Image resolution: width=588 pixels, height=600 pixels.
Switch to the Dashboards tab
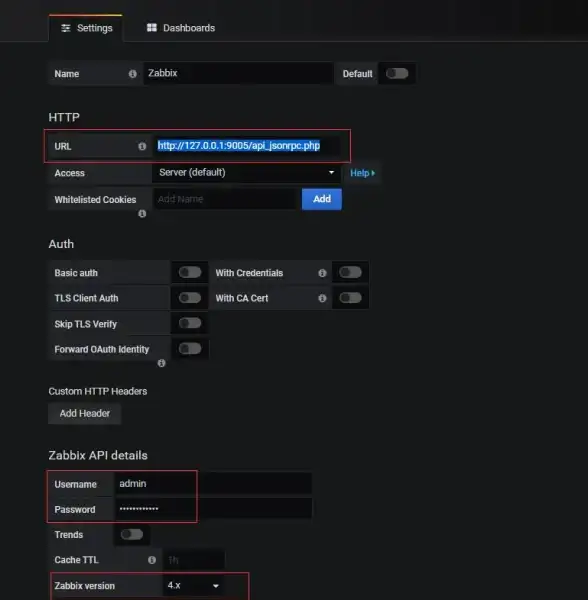181,28
